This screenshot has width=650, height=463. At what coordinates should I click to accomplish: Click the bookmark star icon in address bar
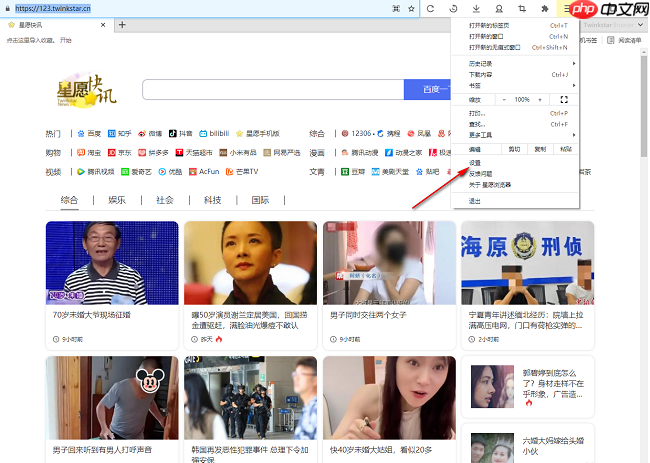411,8
